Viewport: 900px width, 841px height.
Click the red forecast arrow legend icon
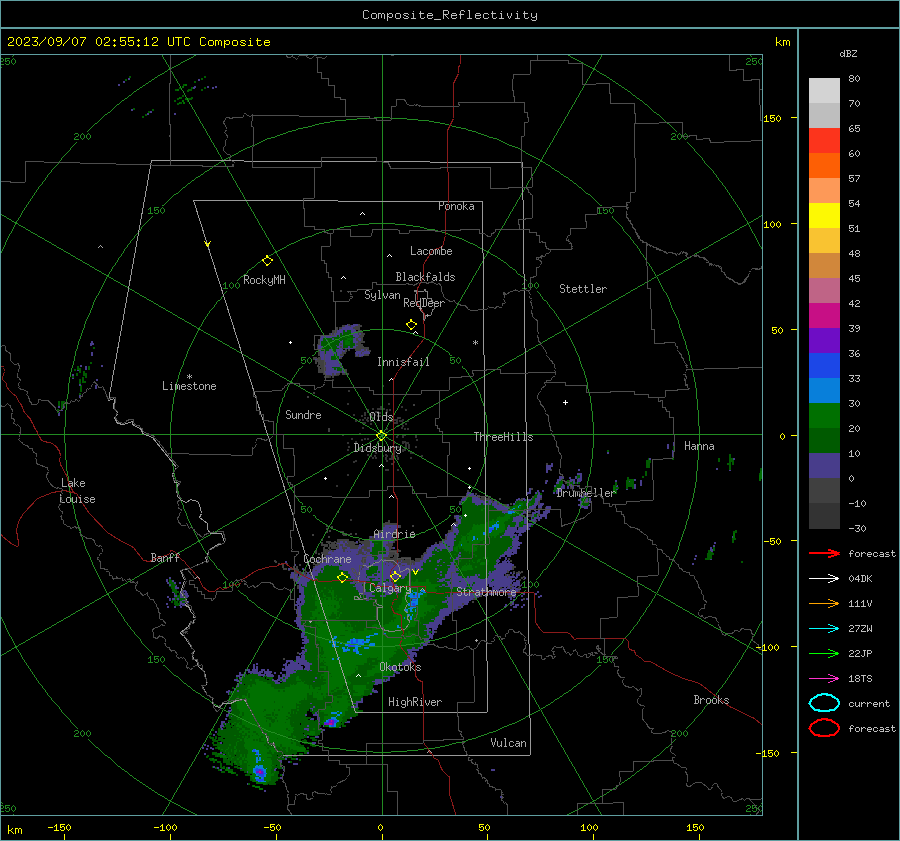[x=824, y=553]
